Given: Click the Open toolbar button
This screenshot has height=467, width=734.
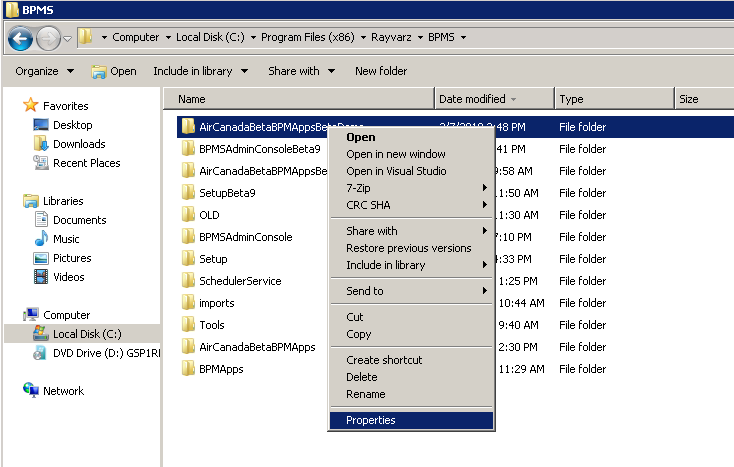Looking at the screenshot, I should [x=114, y=71].
